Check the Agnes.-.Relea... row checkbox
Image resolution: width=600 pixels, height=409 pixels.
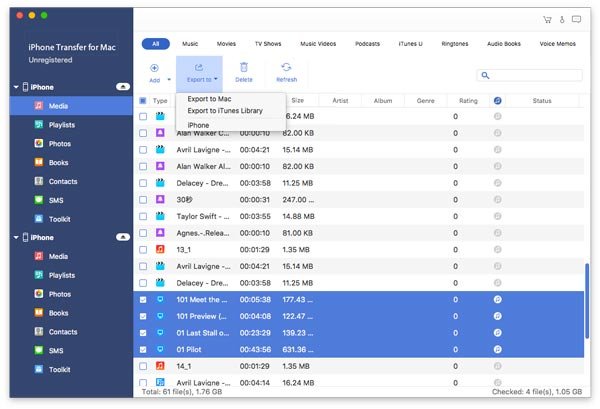click(143, 233)
